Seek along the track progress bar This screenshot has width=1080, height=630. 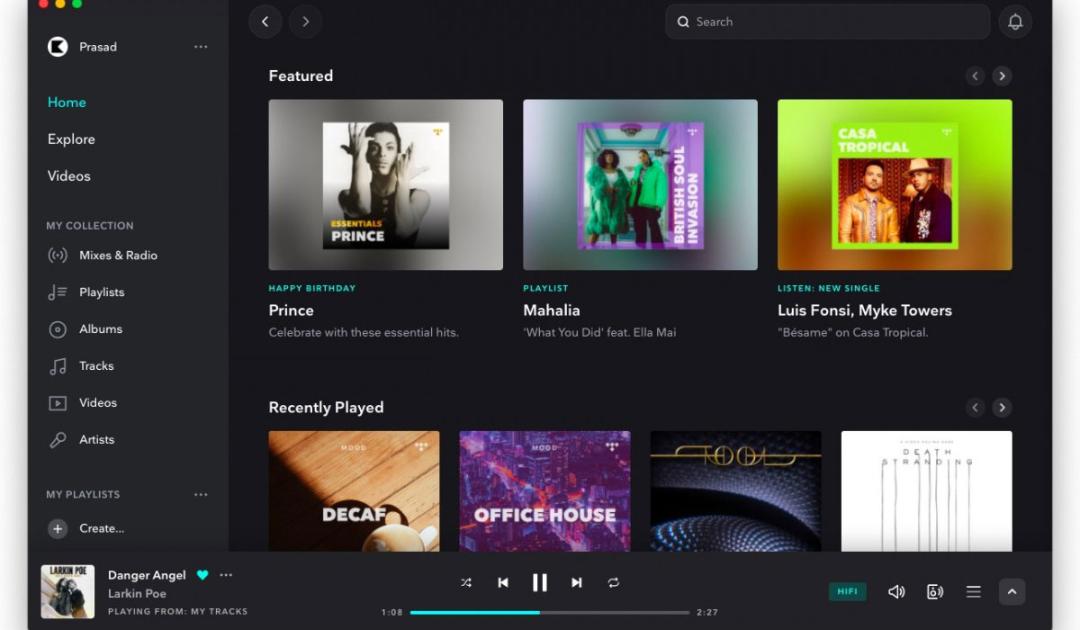550,612
